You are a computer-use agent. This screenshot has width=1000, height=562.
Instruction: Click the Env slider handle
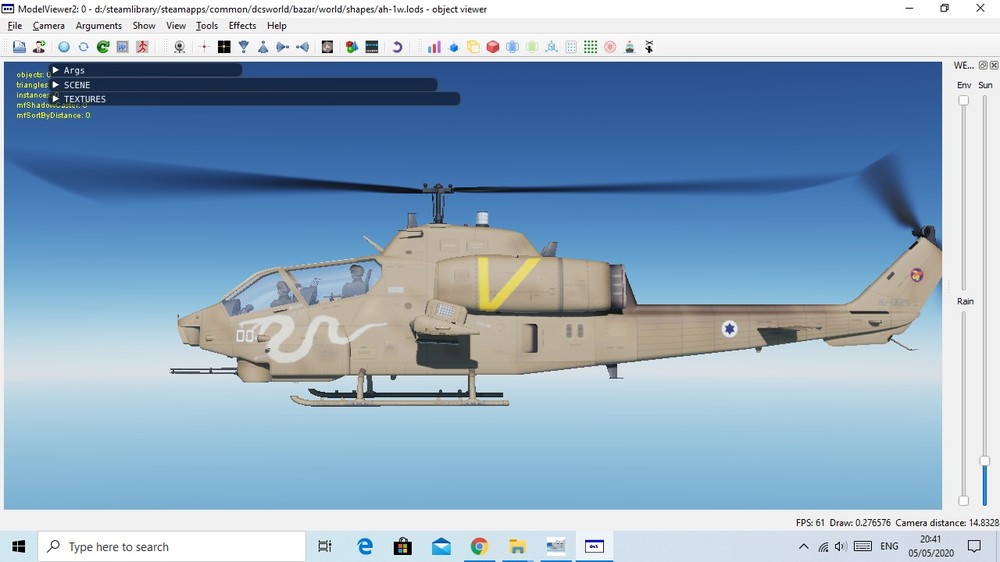pos(964,100)
